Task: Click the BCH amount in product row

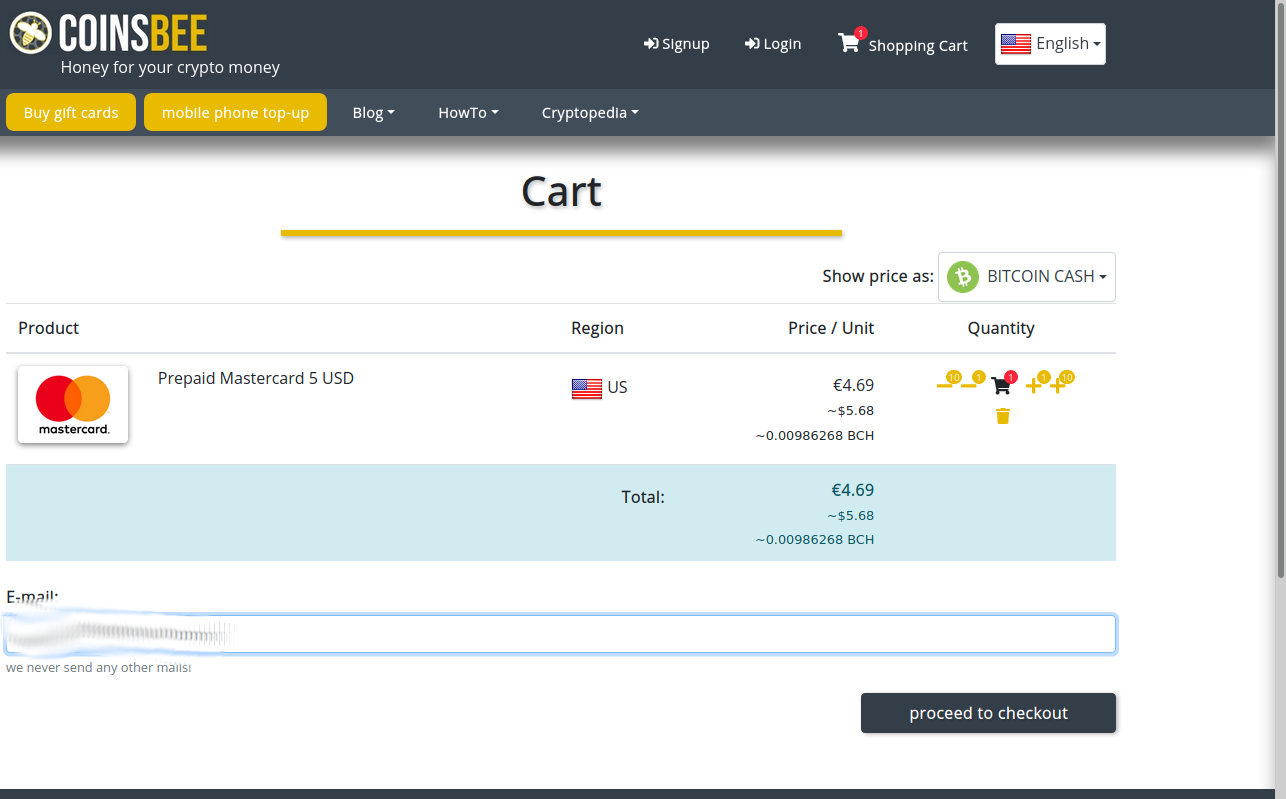Action: coord(815,436)
